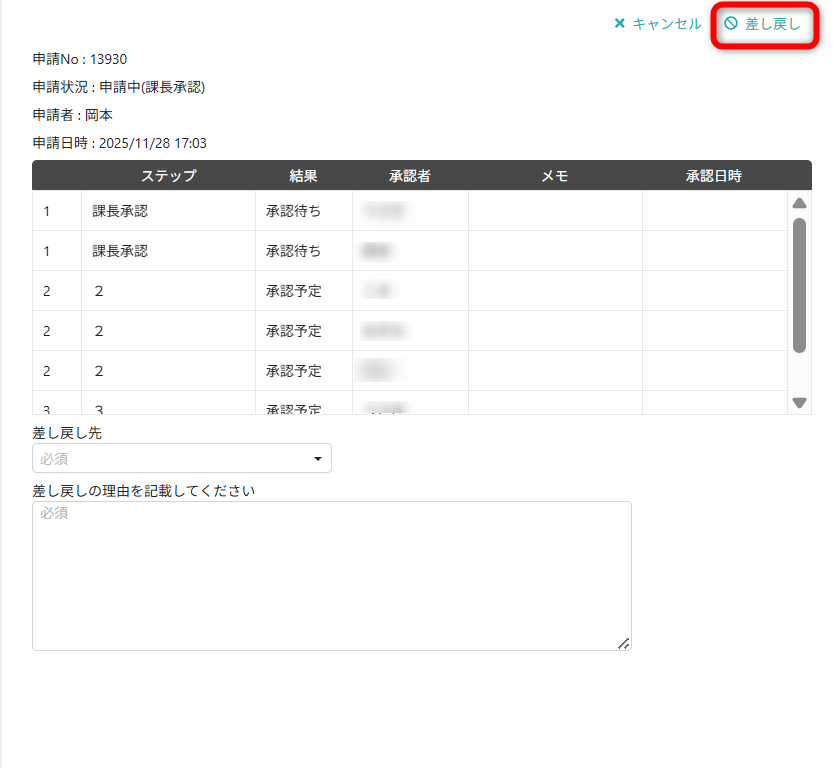Focus the 差し戻しの理由 text area
This screenshot has width=833, height=768.
pos(332,576)
